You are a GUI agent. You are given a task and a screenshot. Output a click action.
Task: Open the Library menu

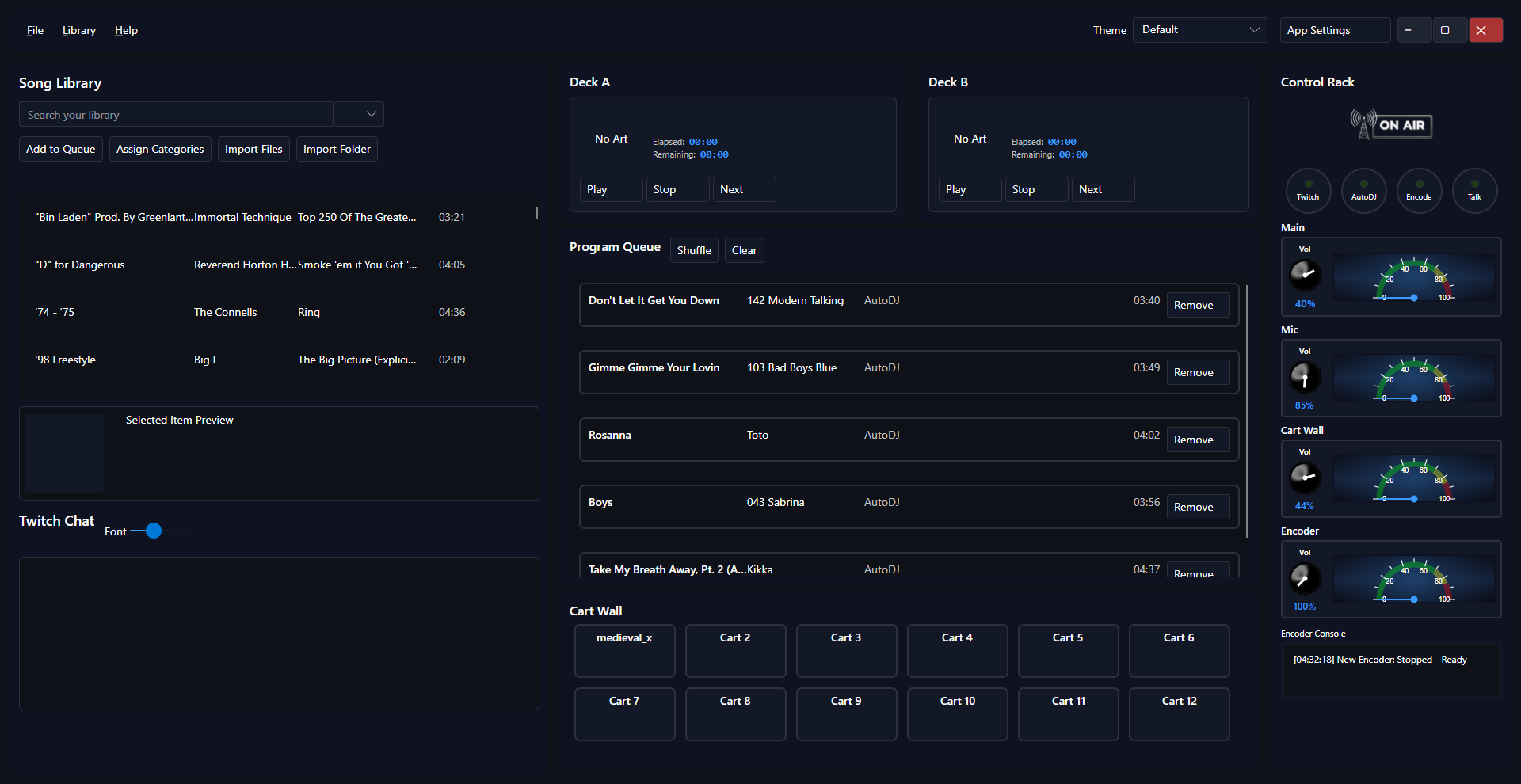click(79, 30)
